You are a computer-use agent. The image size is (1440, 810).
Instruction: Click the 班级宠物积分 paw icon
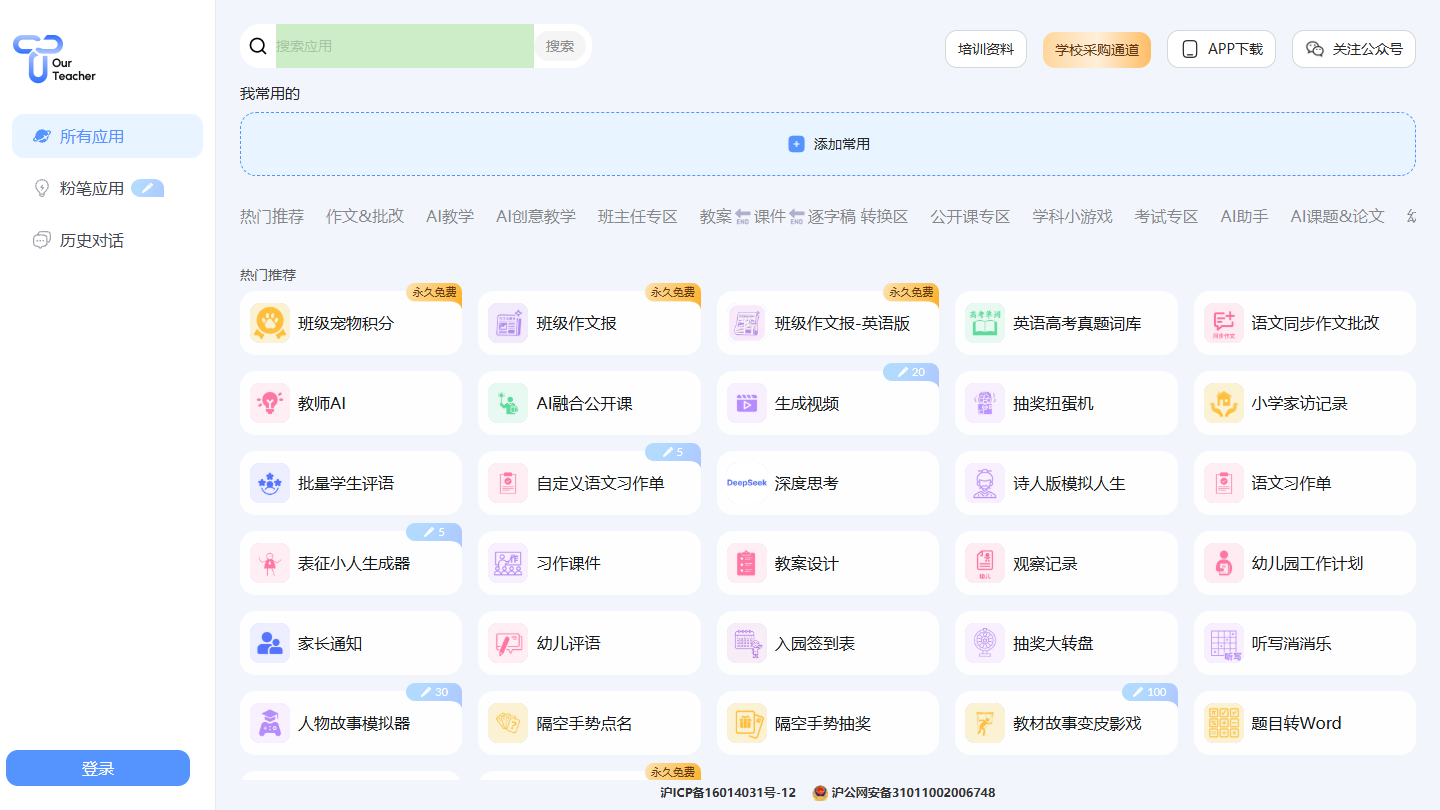click(270, 323)
